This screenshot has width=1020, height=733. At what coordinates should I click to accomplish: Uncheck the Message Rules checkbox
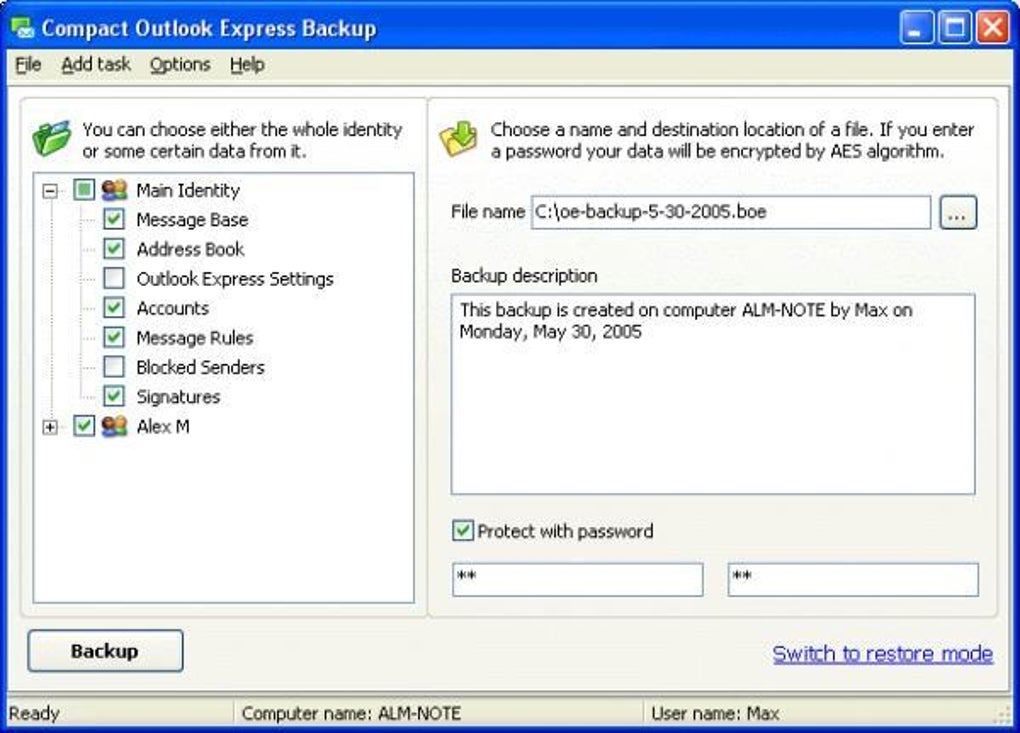tap(114, 337)
